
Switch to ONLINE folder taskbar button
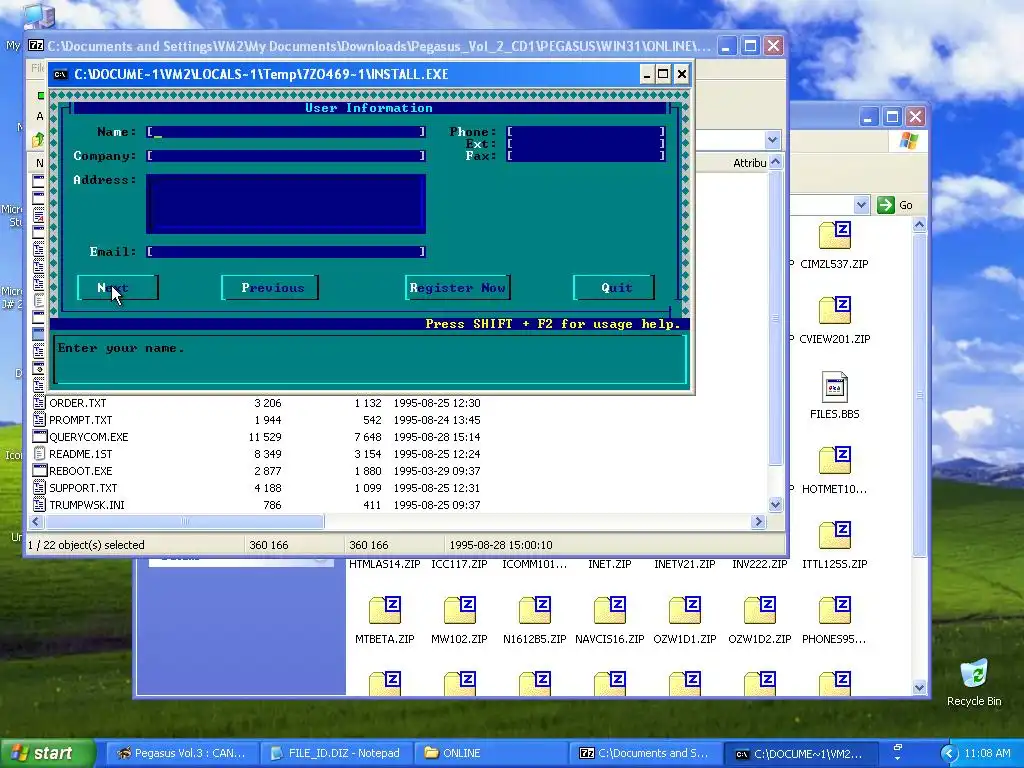point(490,753)
